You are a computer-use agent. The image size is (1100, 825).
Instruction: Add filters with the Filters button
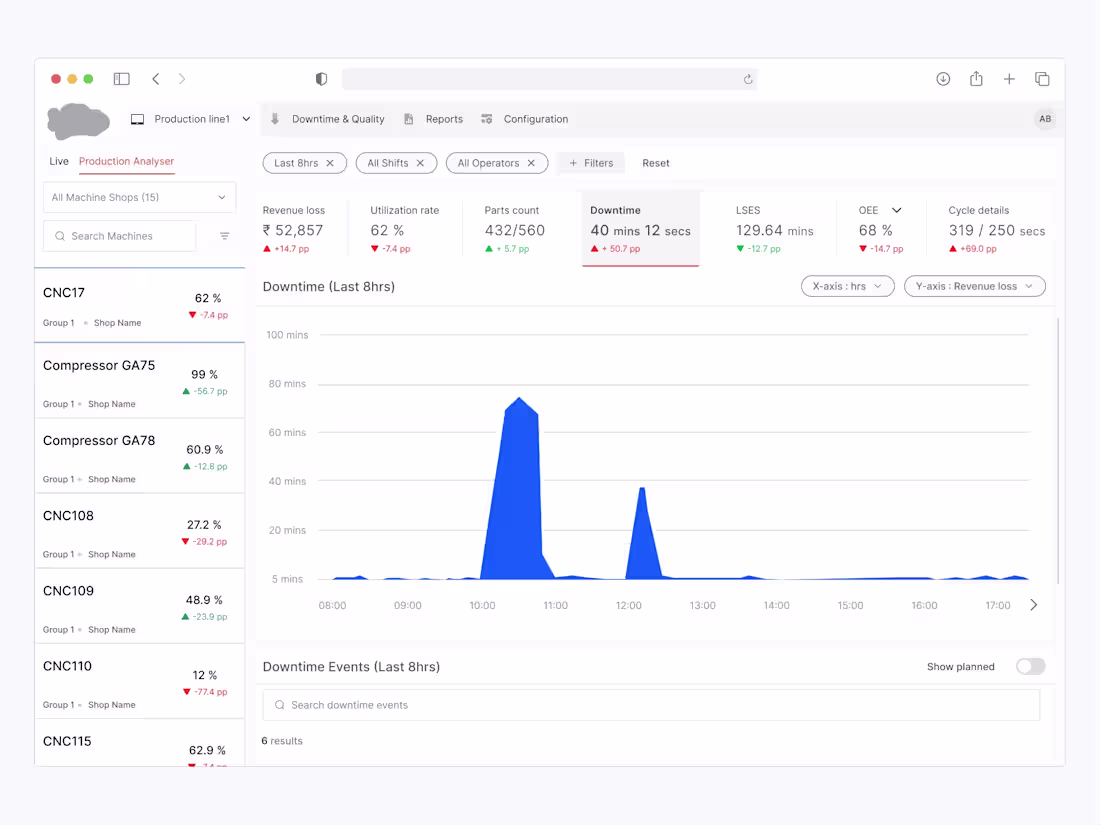point(591,163)
